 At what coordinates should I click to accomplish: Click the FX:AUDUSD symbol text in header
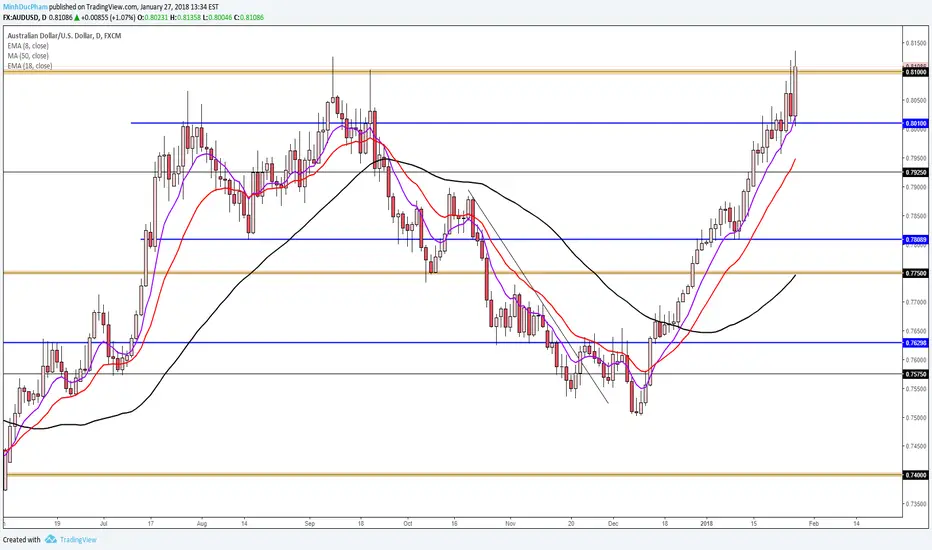[x=20, y=17]
